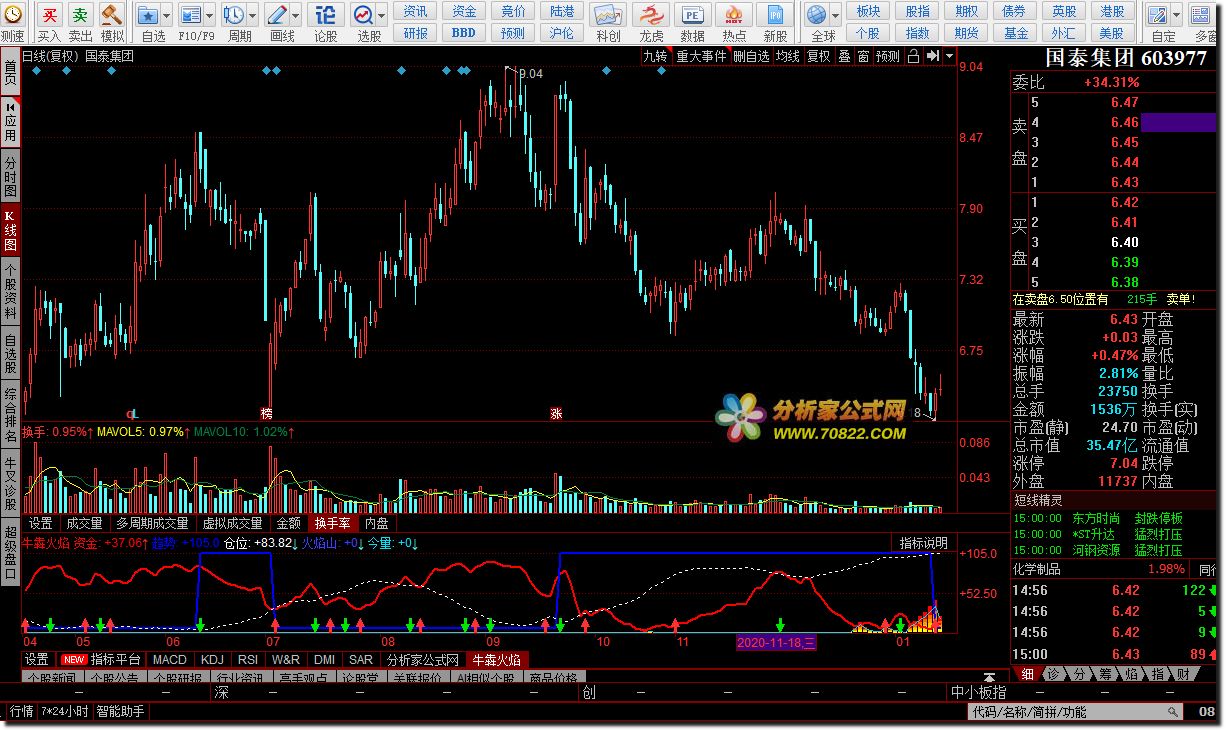Click the 东方时尚 short-line alert row
Viewport: 1226px width, 730px height.
pos(1116,518)
